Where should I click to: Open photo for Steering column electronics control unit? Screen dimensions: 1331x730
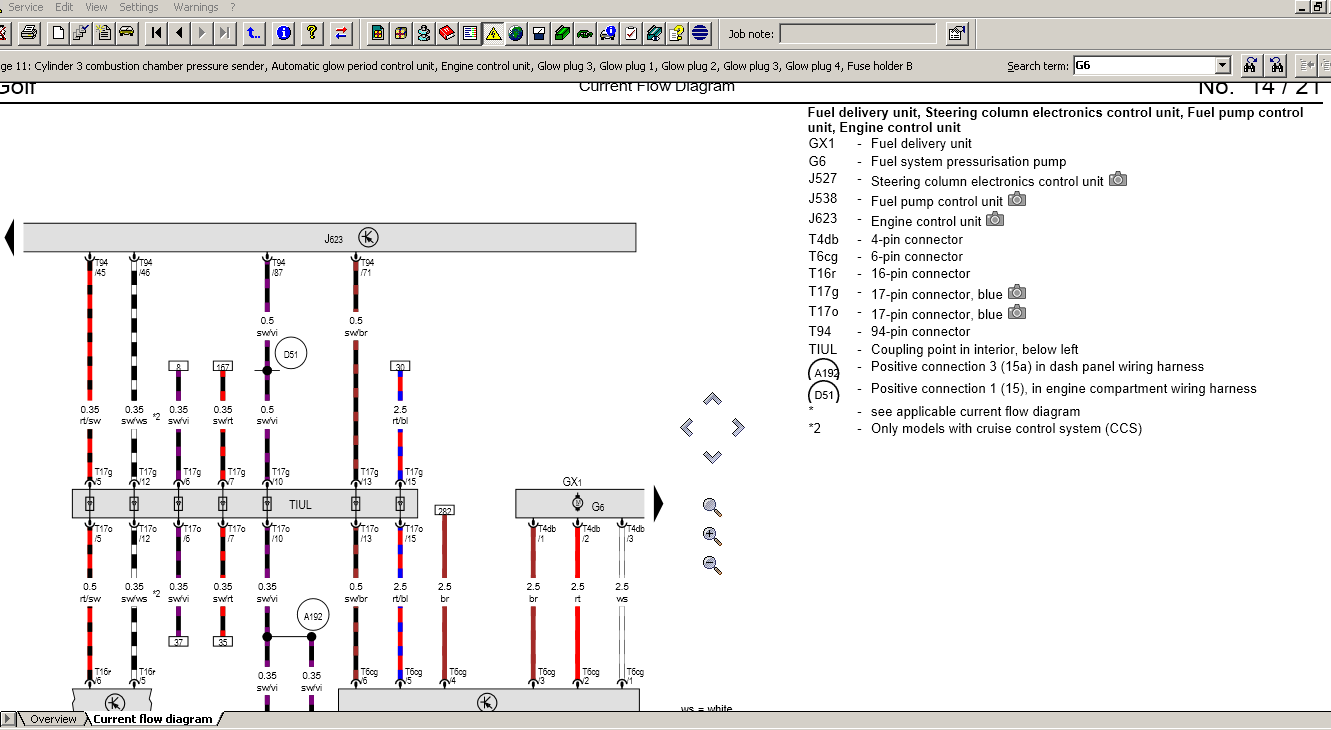coord(1118,180)
